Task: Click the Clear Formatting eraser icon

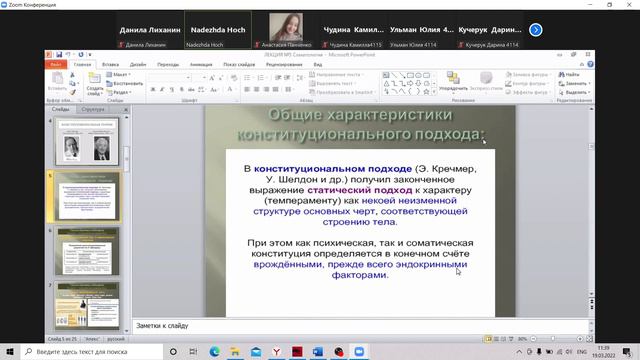Action: (x=234, y=78)
